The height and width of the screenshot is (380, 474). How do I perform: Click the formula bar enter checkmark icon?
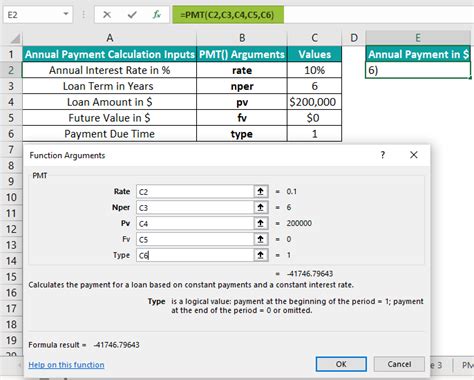pyautogui.click(x=132, y=15)
